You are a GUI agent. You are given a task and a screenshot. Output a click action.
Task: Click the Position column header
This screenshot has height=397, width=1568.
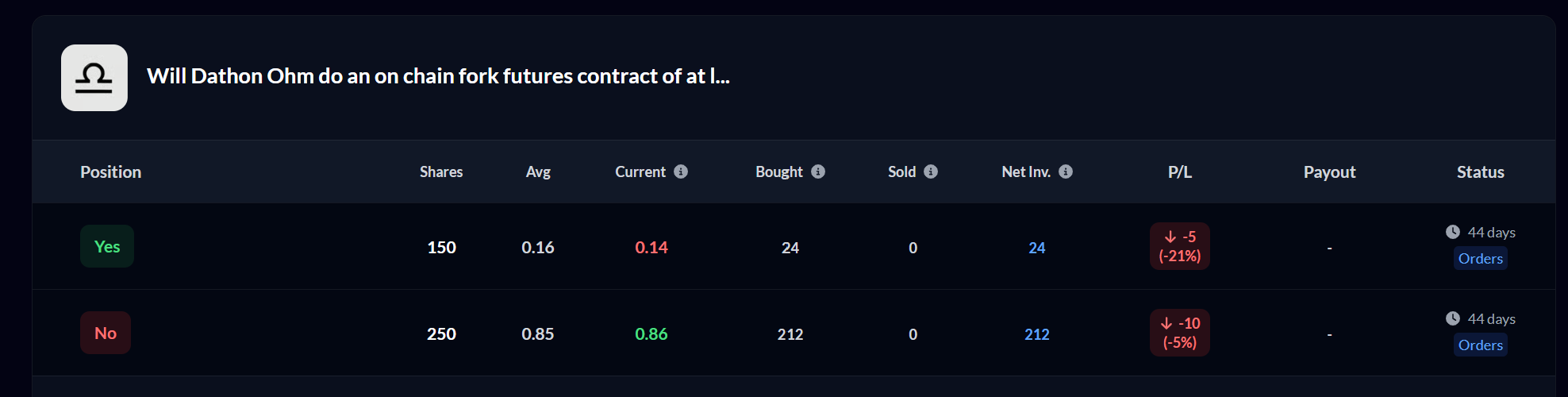(x=110, y=172)
